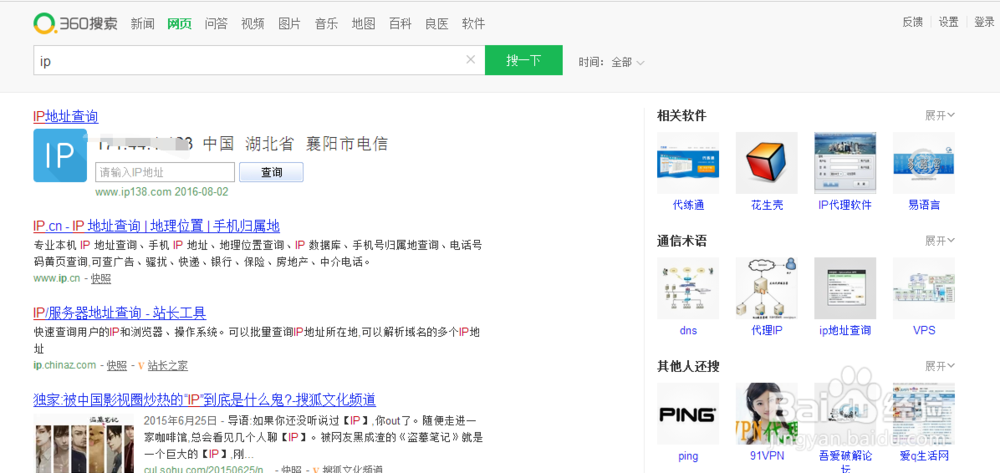
Task: Click the 盗墓笔记 article thumbnail
Action: coord(84,444)
